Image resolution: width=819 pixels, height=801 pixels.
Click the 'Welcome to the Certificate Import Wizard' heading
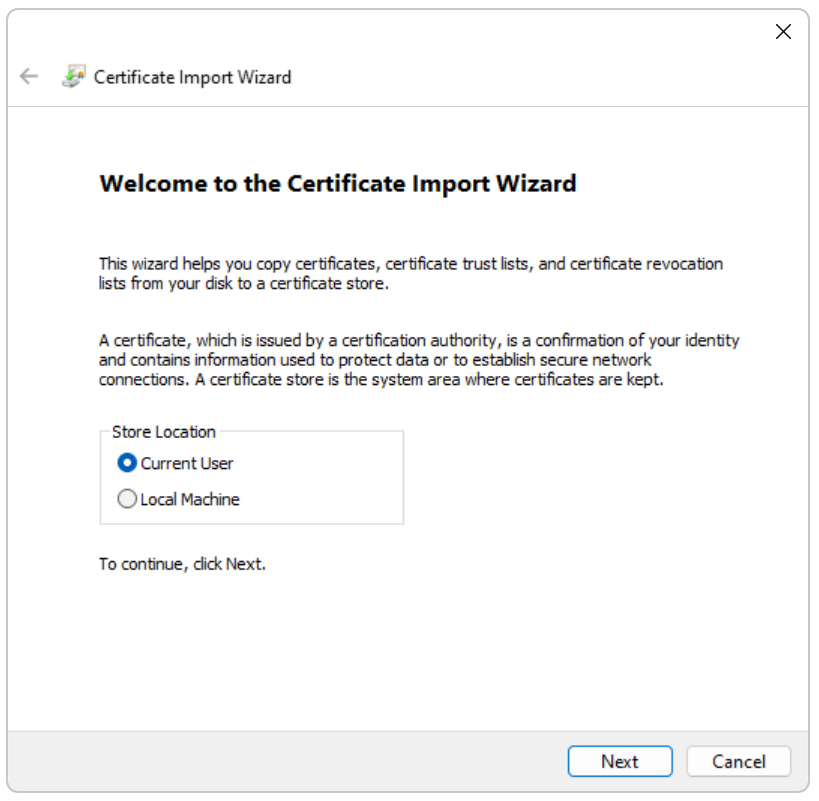coord(338,184)
